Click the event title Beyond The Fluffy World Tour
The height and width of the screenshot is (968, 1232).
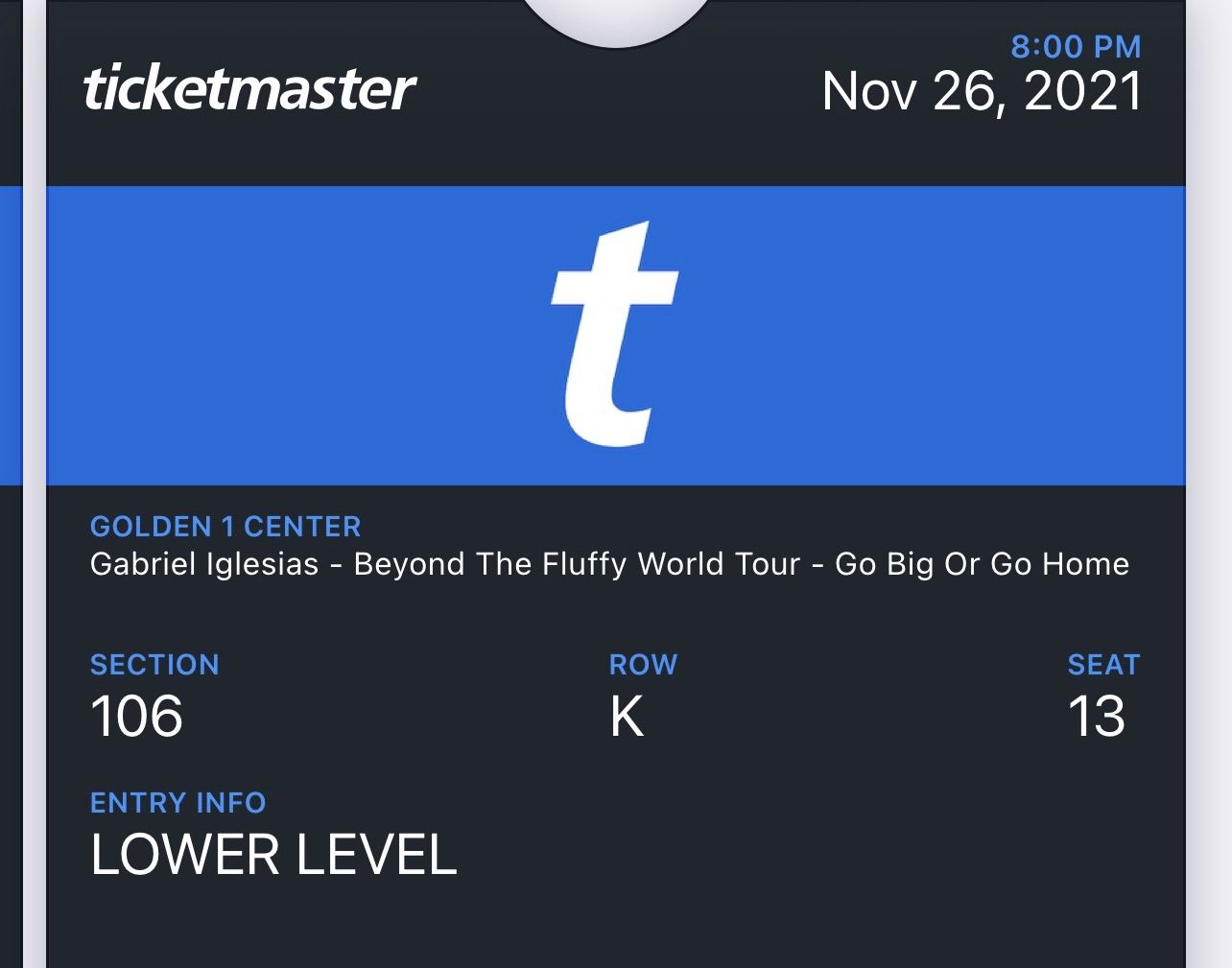point(609,564)
